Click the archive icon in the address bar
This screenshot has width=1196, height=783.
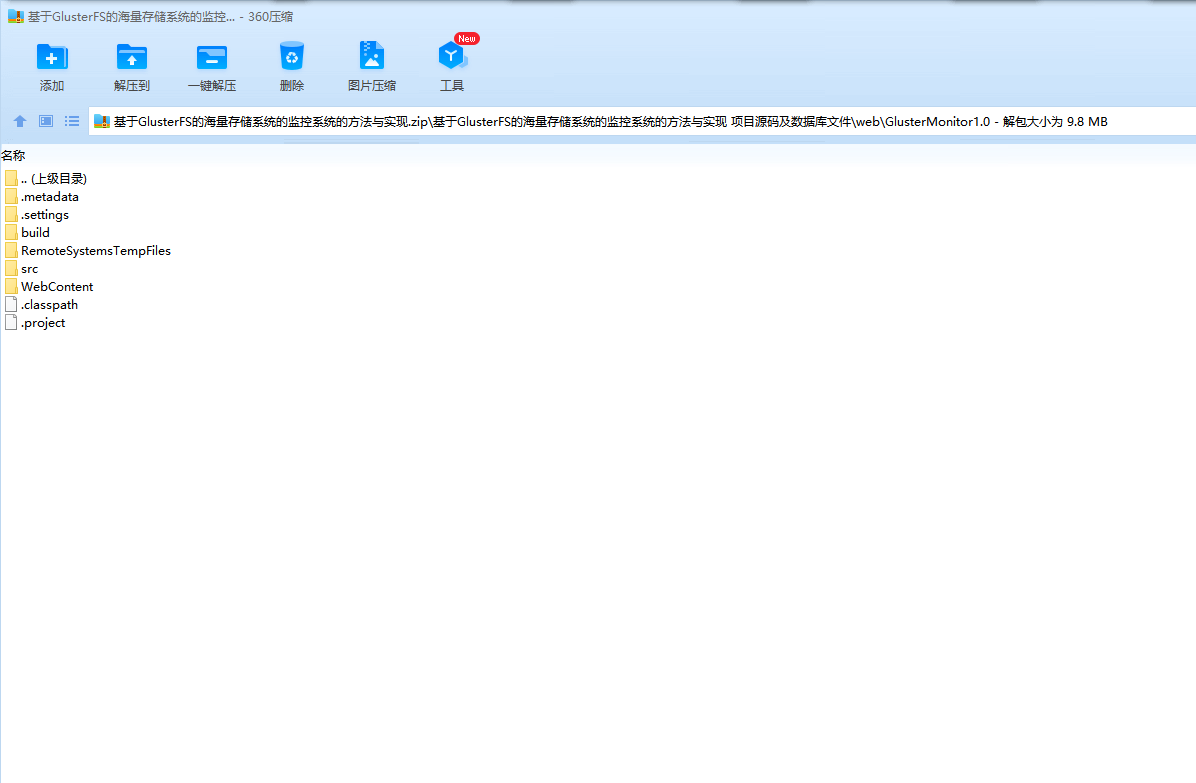(101, 121)
